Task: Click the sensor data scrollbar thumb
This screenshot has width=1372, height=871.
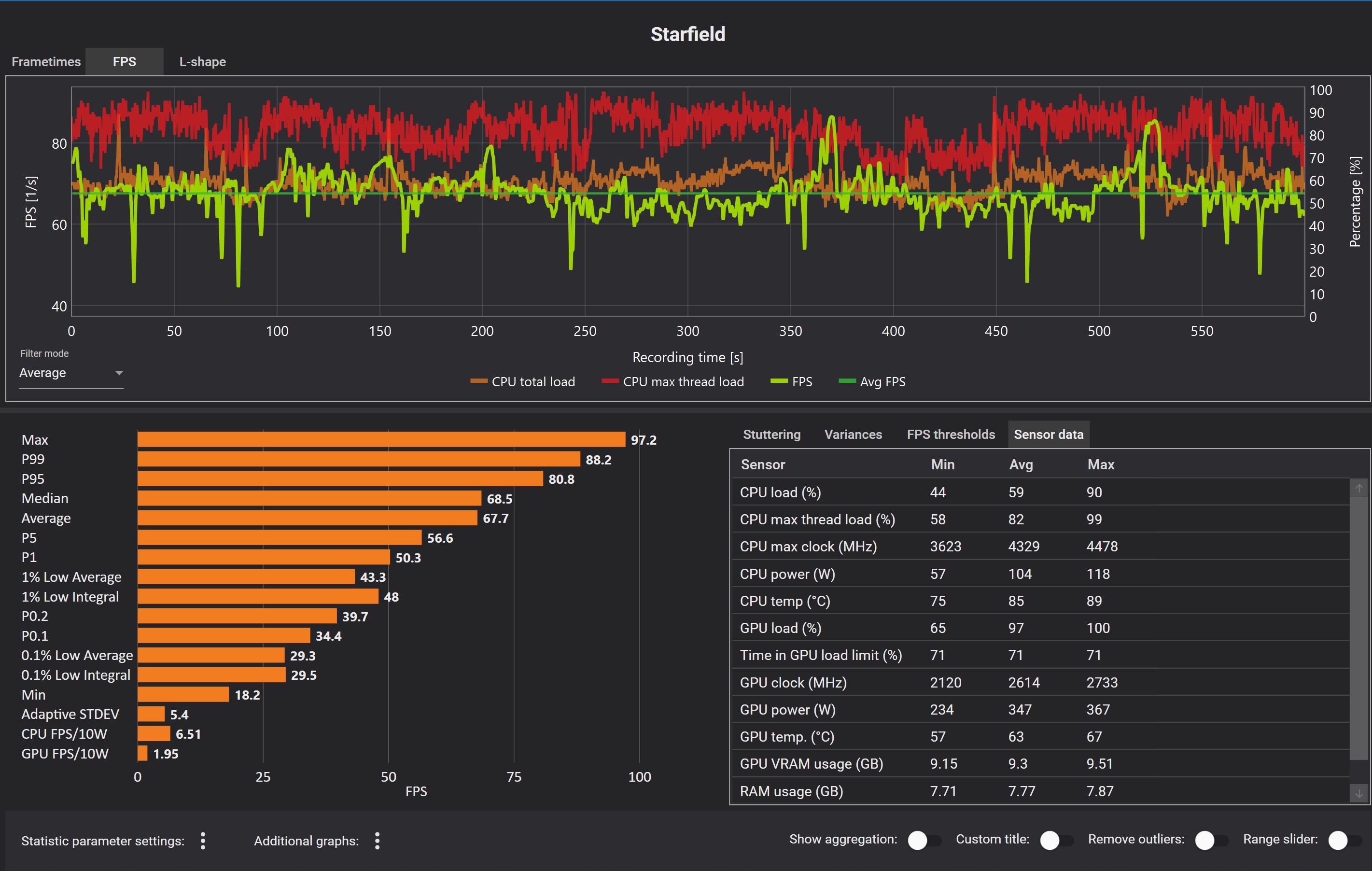Action: 1359,627
